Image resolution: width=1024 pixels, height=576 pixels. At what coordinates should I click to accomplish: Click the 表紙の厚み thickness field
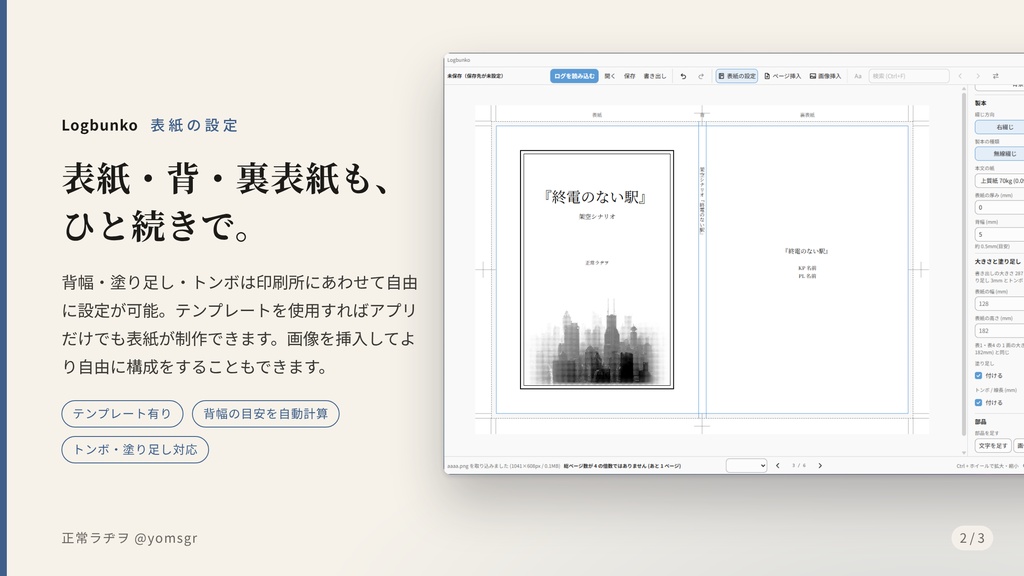pos(1000,207)
